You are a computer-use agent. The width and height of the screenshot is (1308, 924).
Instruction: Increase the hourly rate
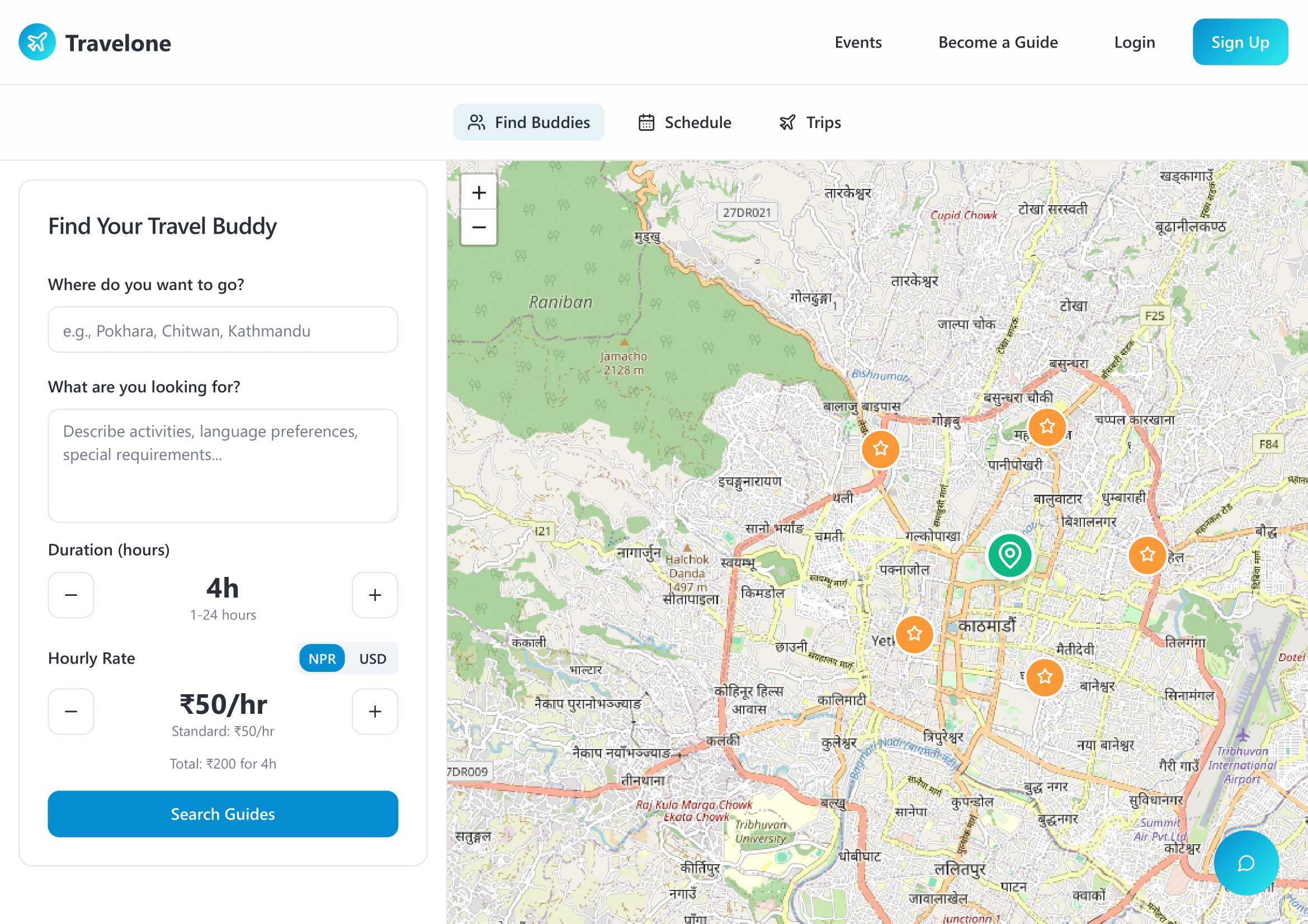374,711
